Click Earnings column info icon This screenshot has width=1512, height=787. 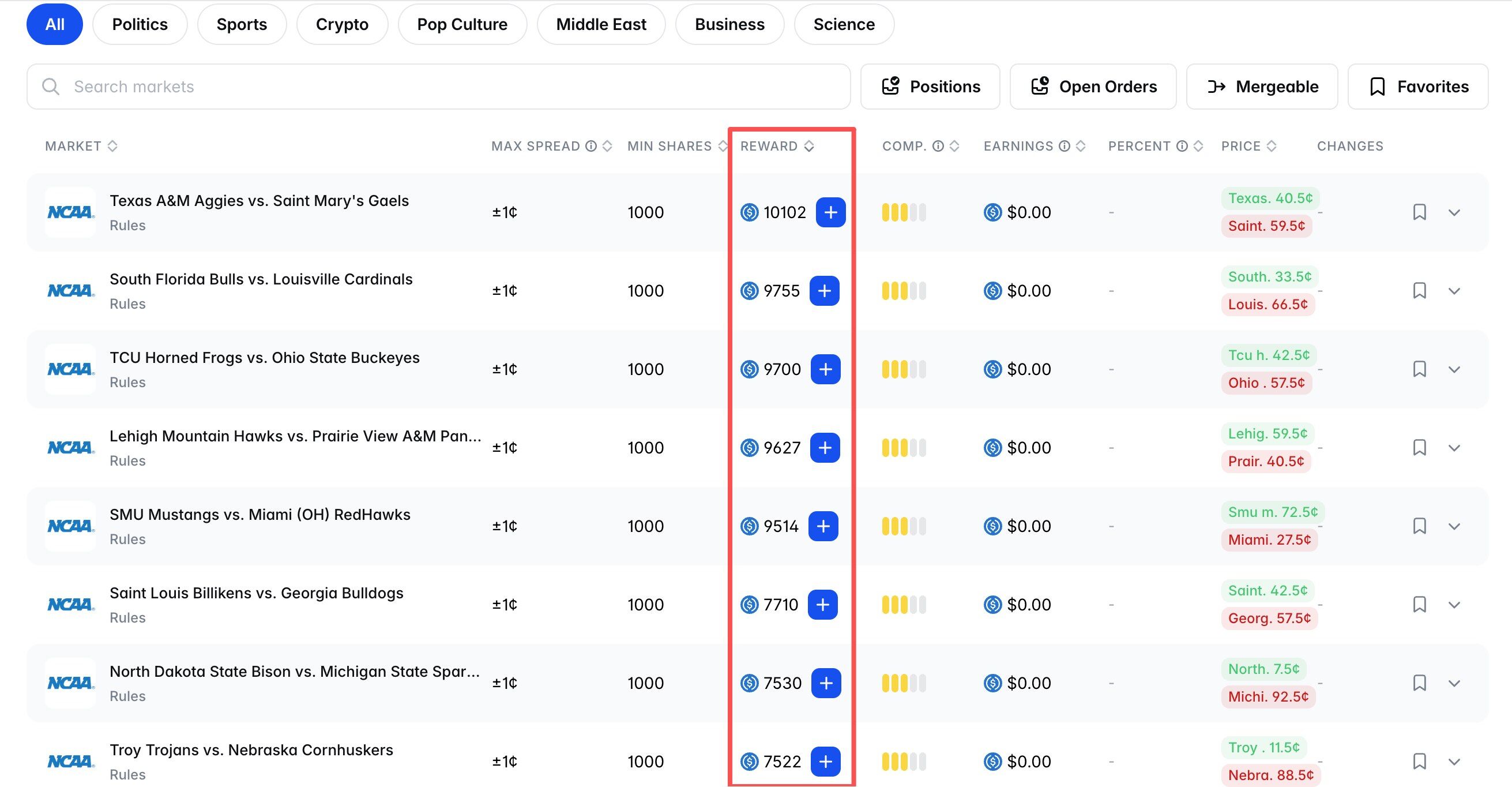[x=1064, y=146]
